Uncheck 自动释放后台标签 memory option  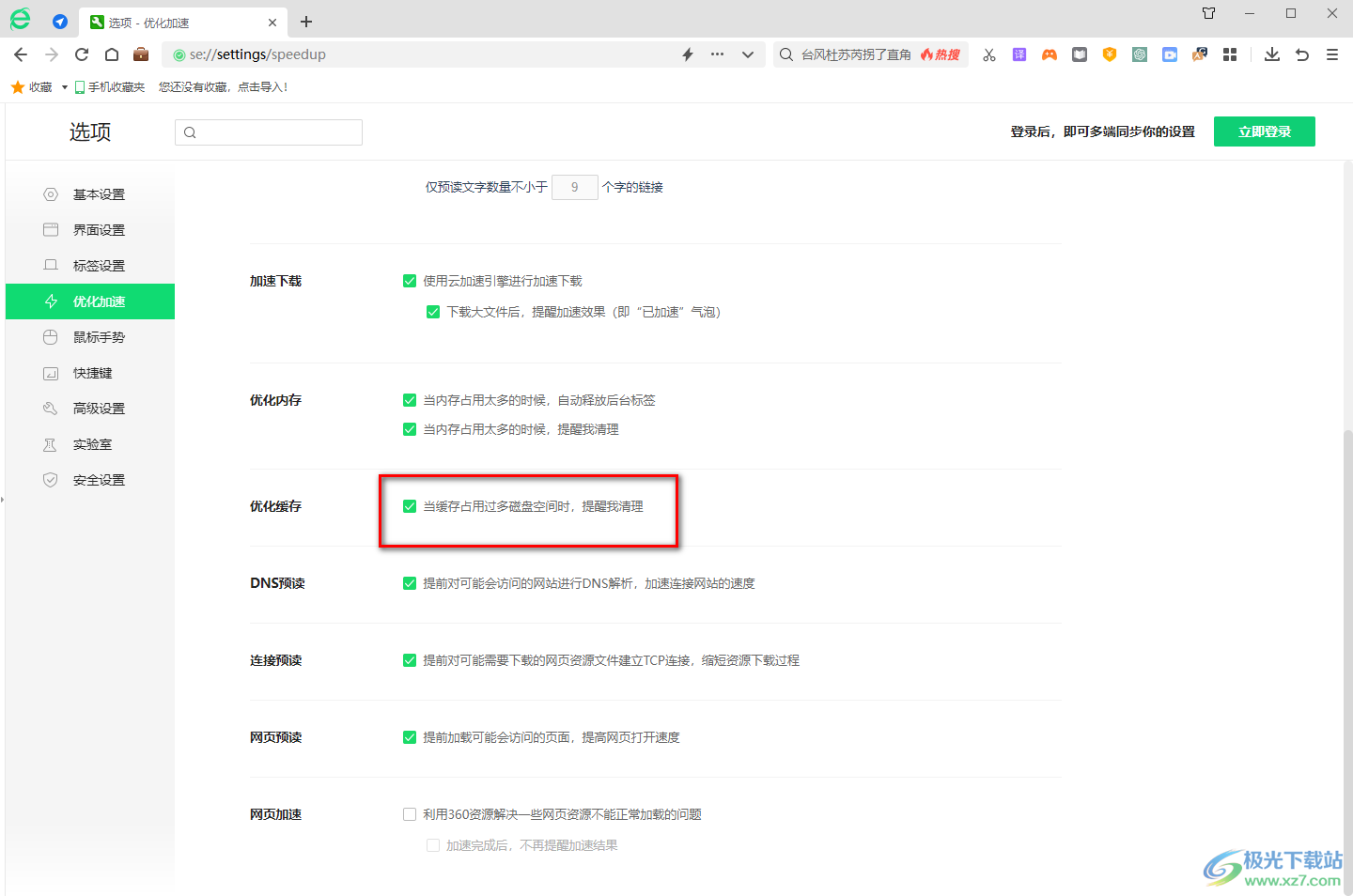410,400
